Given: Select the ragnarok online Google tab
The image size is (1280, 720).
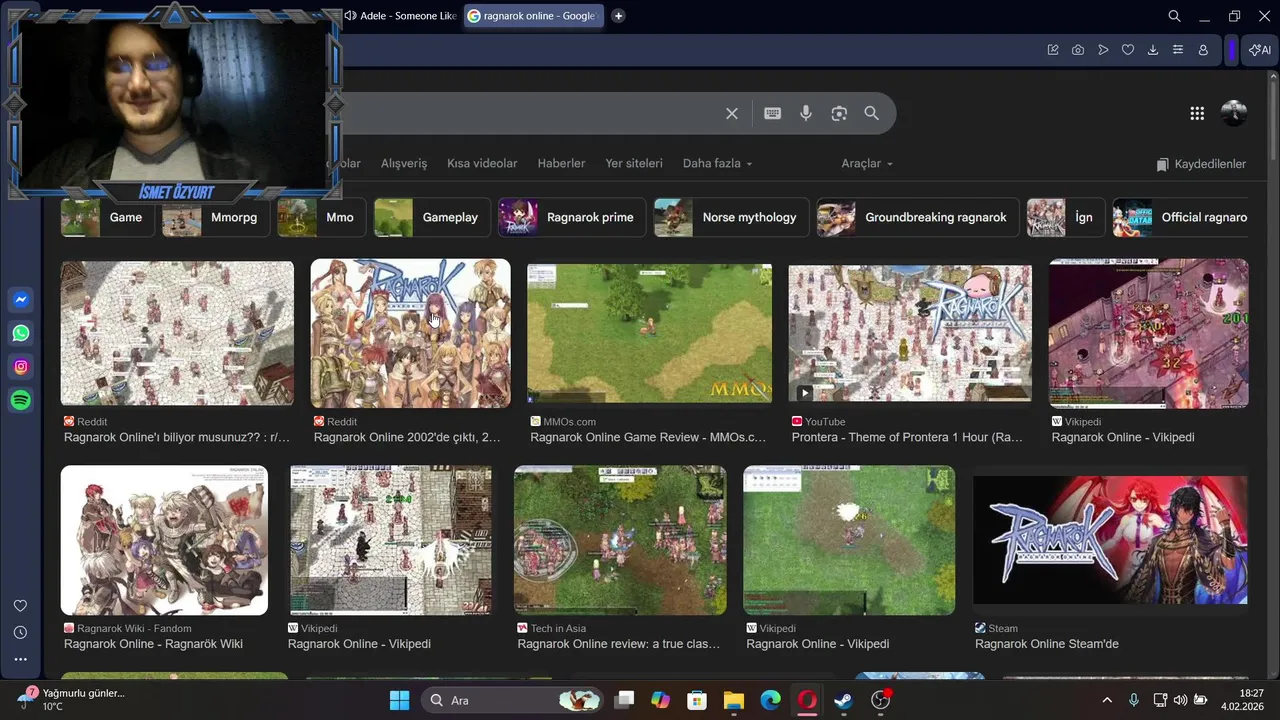Looking at the screenshot, I should pyautogui.click(x=534, y=16).
